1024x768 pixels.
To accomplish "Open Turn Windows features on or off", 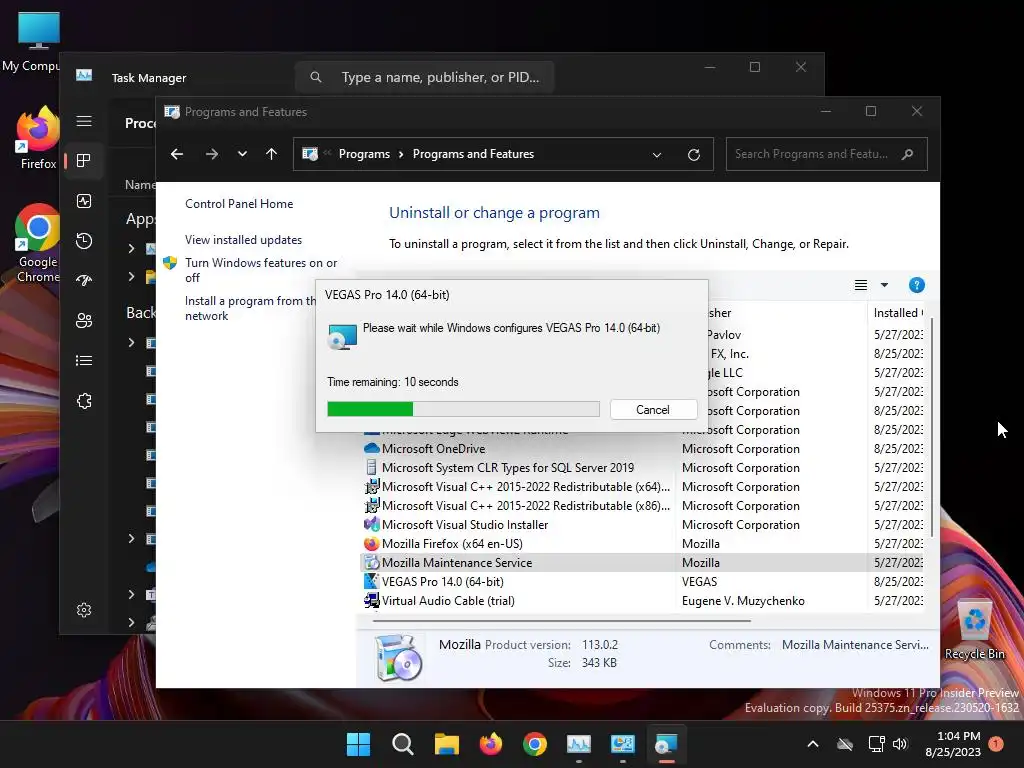I will point(261,270).
